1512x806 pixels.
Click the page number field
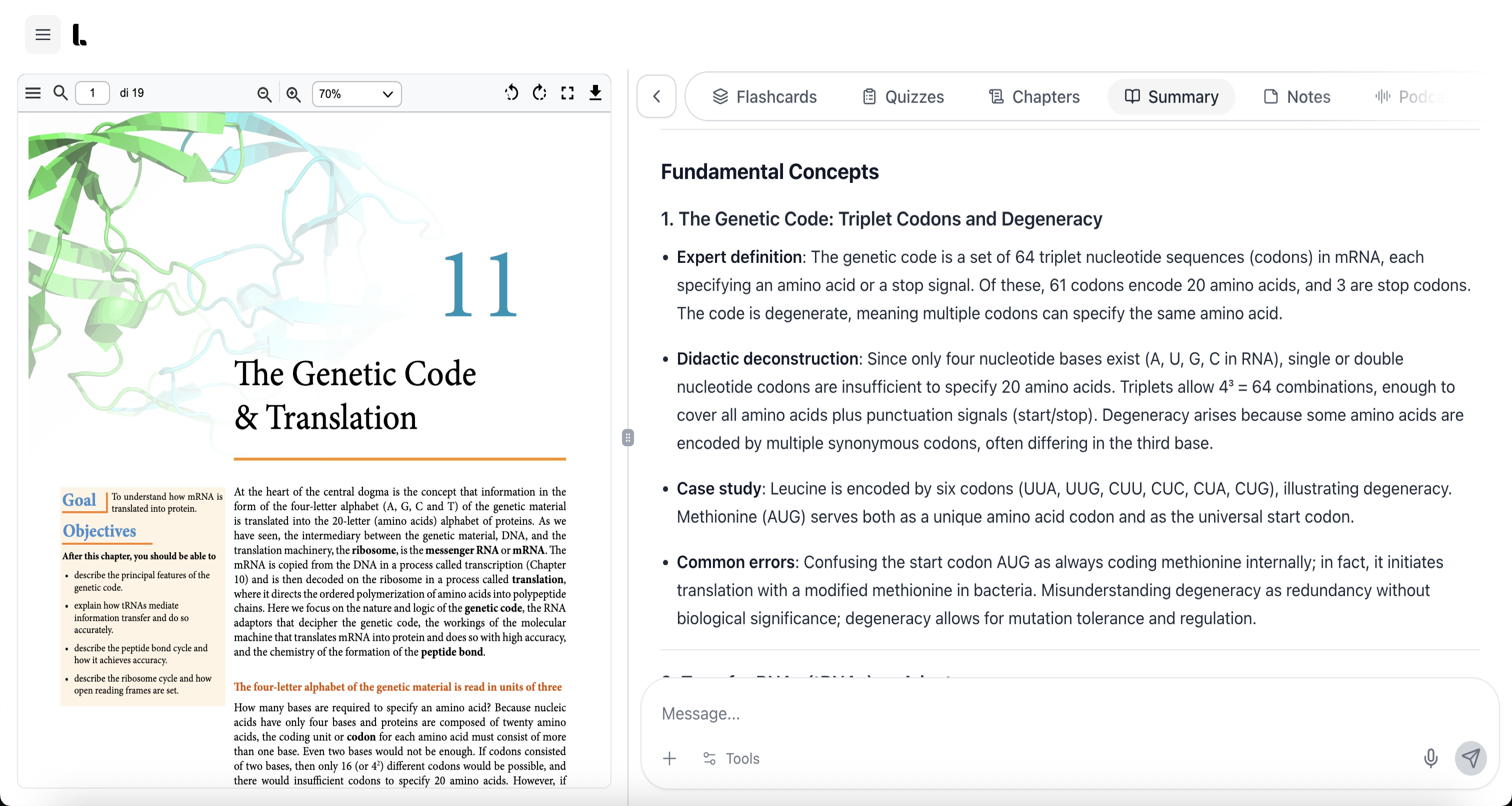pos(92,92)
